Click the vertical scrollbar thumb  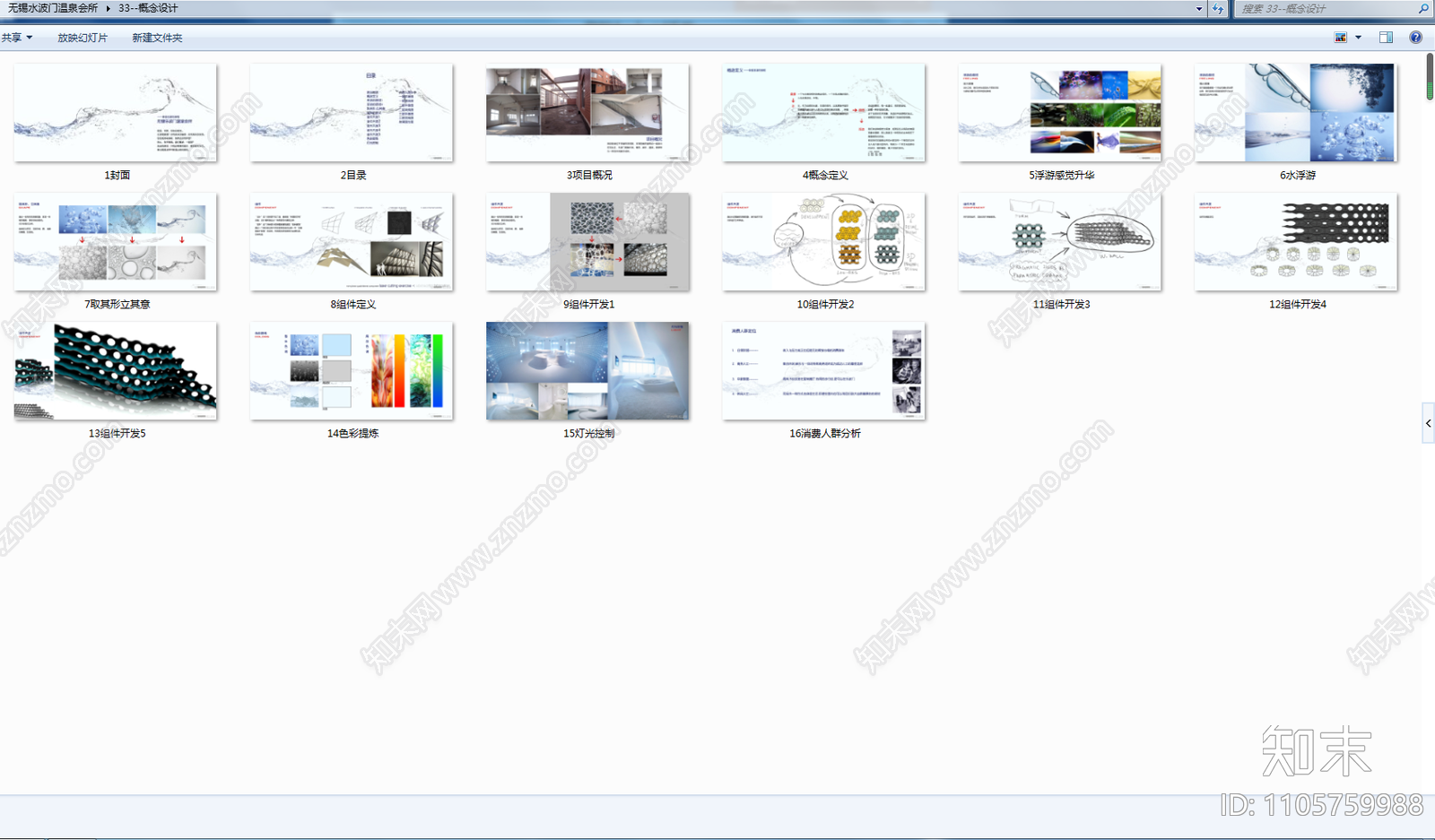tap(1430, 77)
